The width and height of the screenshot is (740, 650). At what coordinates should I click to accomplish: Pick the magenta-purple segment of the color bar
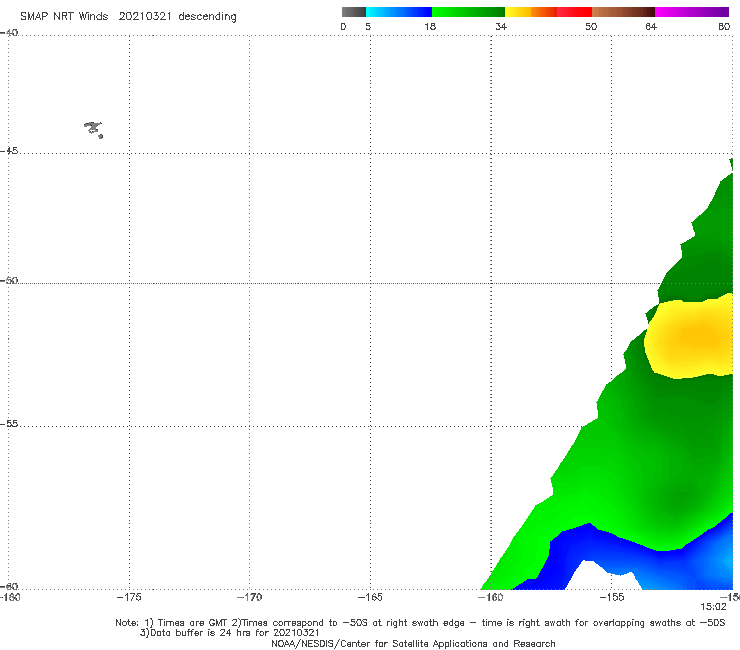(x=692, y=12)
